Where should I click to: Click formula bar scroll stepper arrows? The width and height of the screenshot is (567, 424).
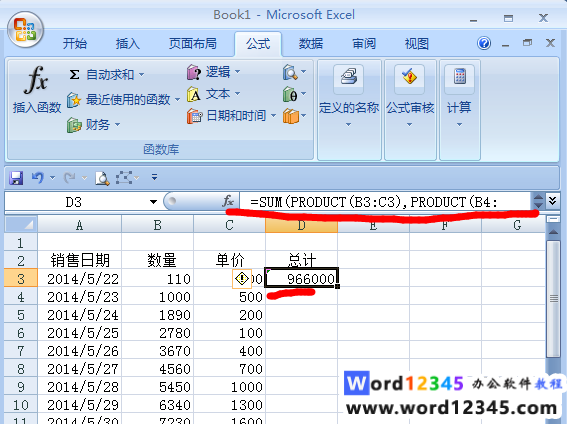[538, 201]
